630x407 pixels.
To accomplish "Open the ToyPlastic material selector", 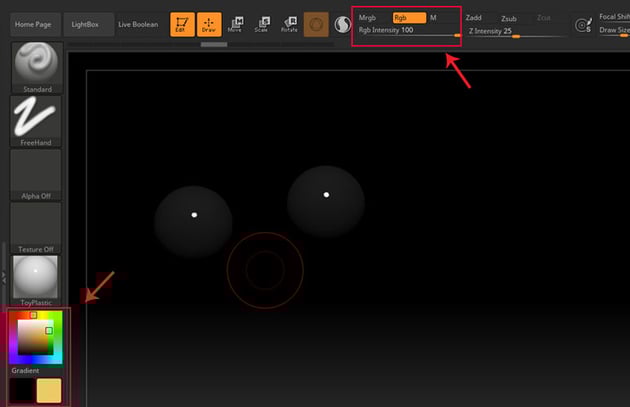I will tap(36, 280).
